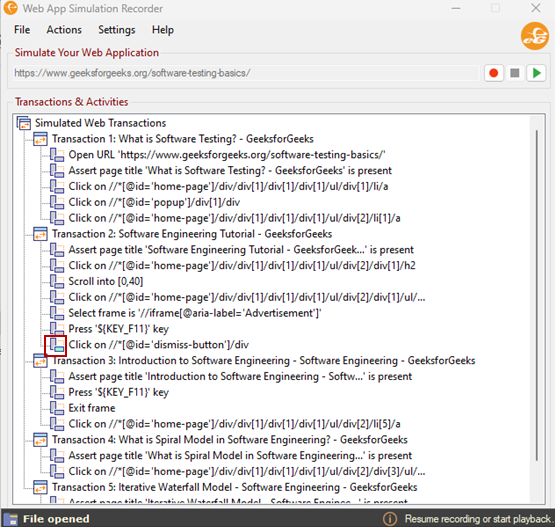Select Click on ul/div[2]/li[1]/a step

(234, 218)
